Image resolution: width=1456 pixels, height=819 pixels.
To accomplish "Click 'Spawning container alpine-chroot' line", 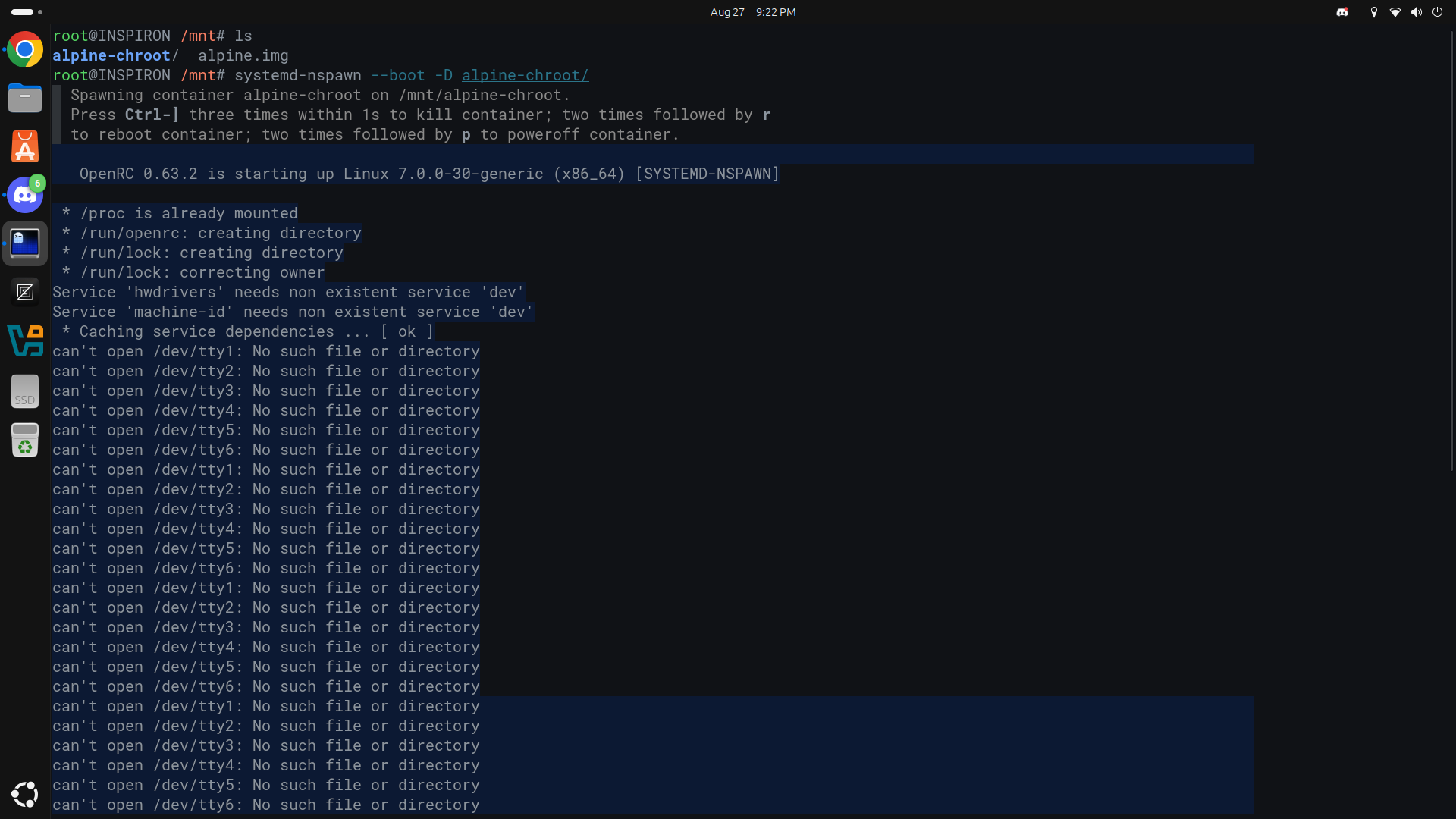I will pos(321,95).
